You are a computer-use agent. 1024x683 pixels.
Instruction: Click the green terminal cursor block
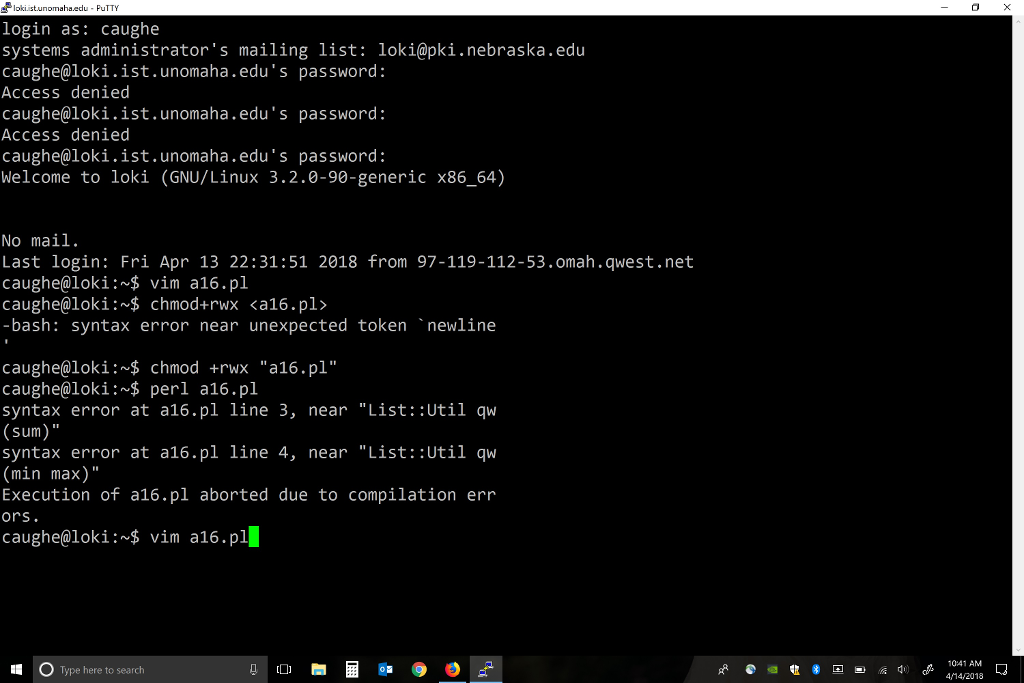[x=254, y=537]
